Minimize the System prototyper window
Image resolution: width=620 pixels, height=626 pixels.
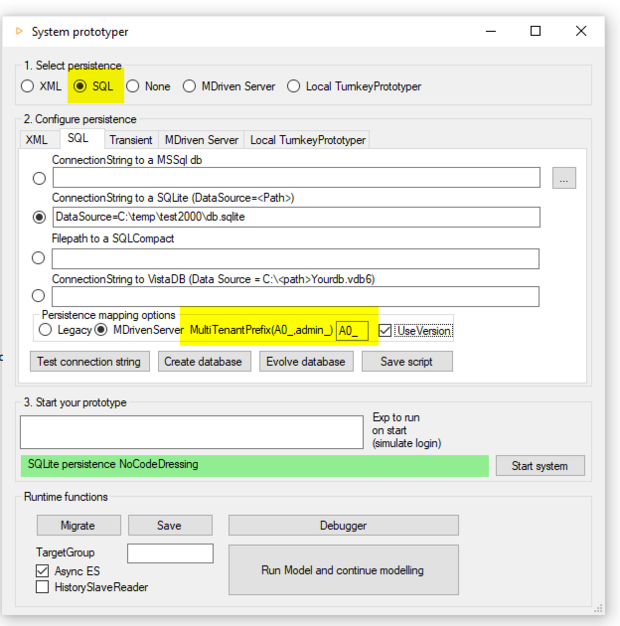tap(491, 31)
